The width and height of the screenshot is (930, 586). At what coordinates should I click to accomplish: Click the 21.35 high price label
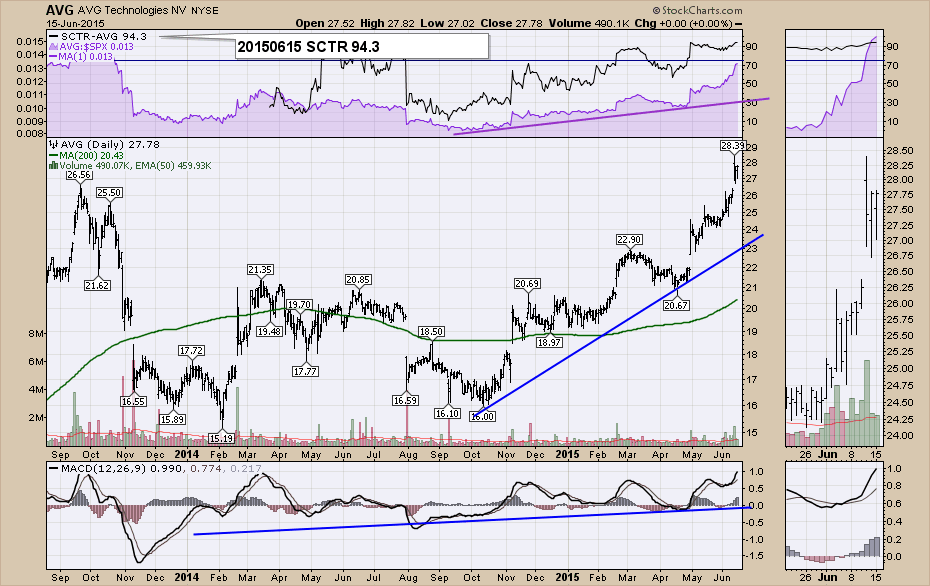260,270
